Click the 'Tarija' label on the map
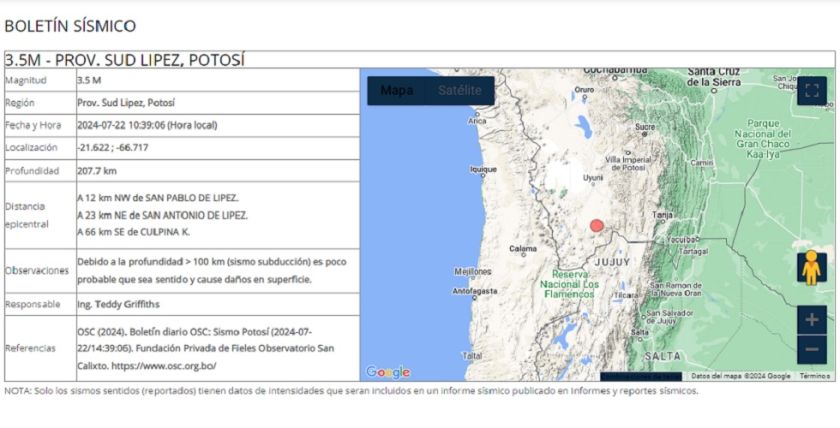Image resolution: width=840 pixels, height=428 pixels. tap(662, 215)
